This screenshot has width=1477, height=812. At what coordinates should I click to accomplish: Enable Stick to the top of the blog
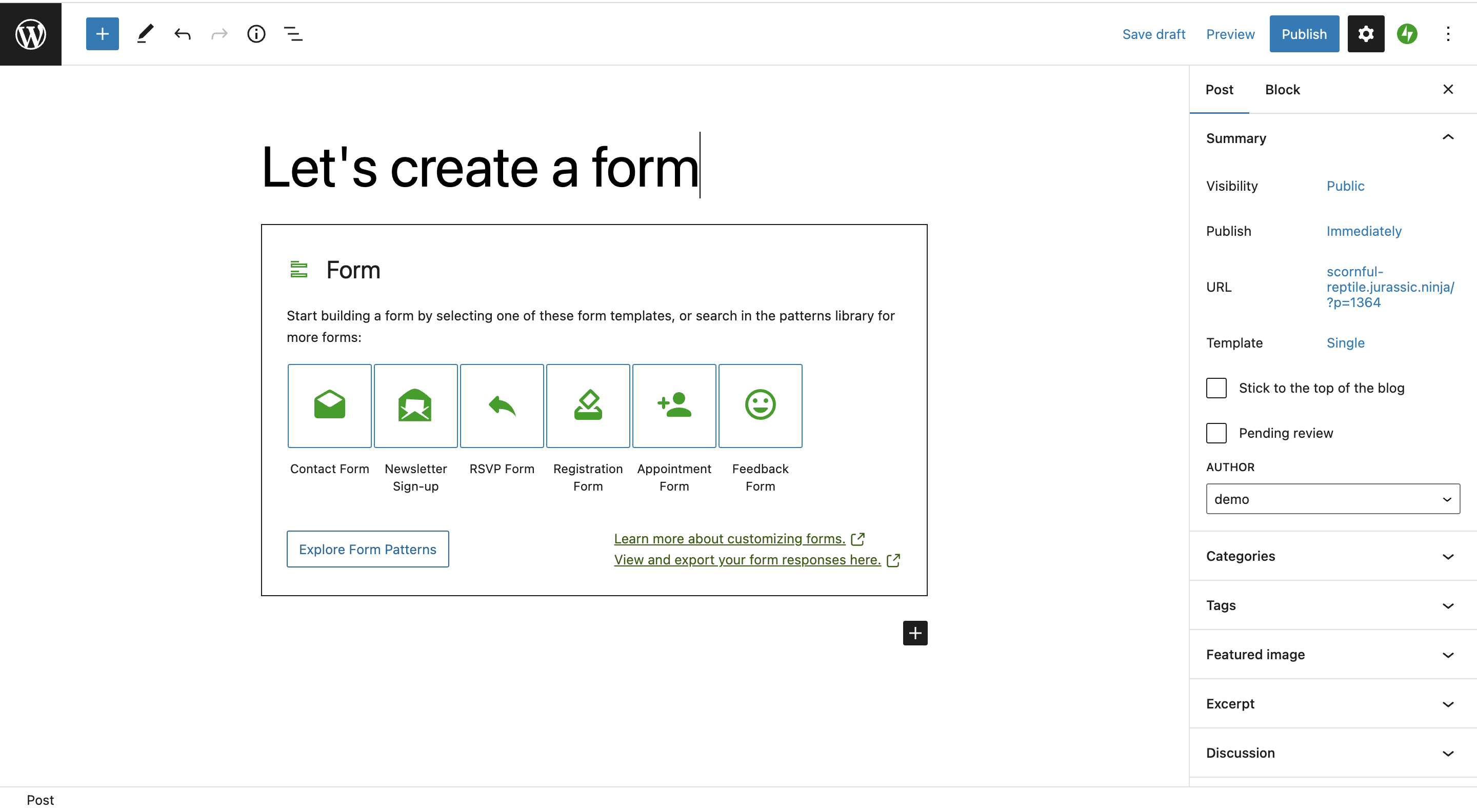click(1216, 388)
